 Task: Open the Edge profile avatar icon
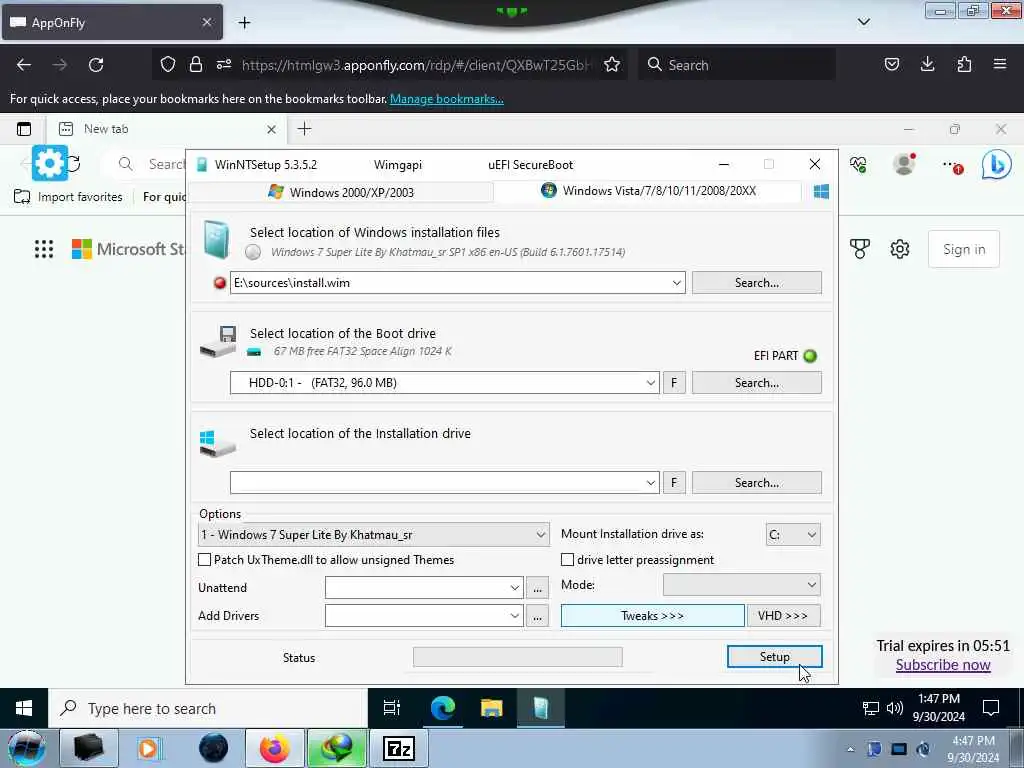904,165
